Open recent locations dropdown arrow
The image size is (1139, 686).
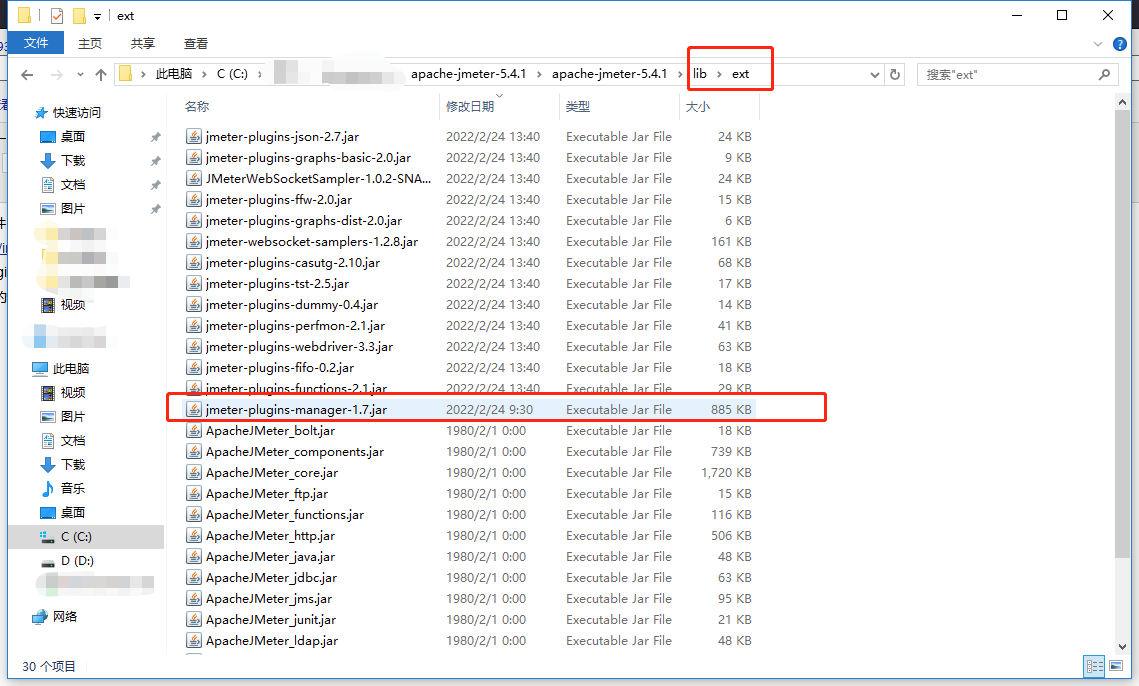point(80,74)
